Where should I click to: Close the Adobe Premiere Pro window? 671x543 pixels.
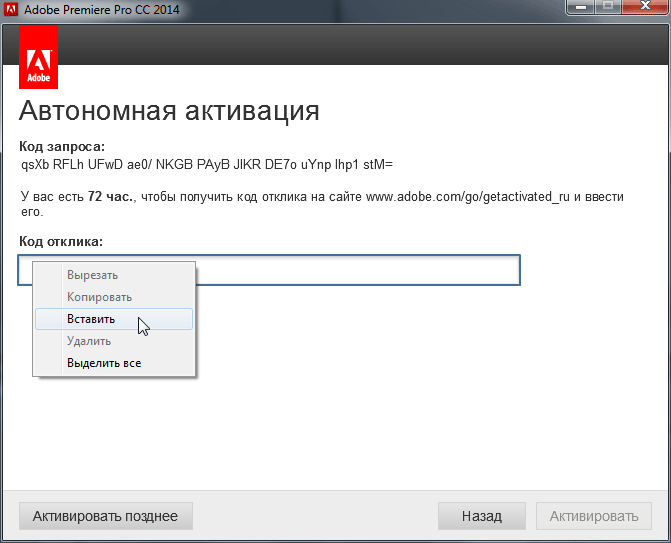pos(645,7)
